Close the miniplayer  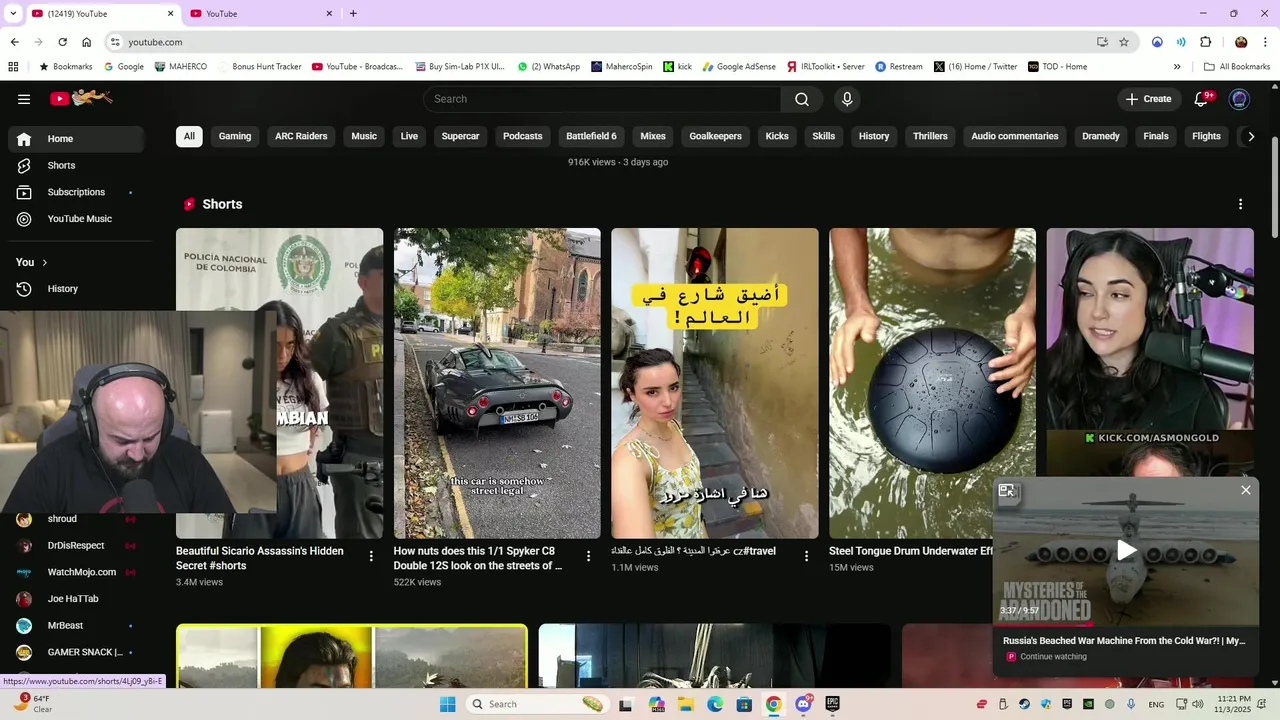pyautogui.click(x=1245, y=490)
